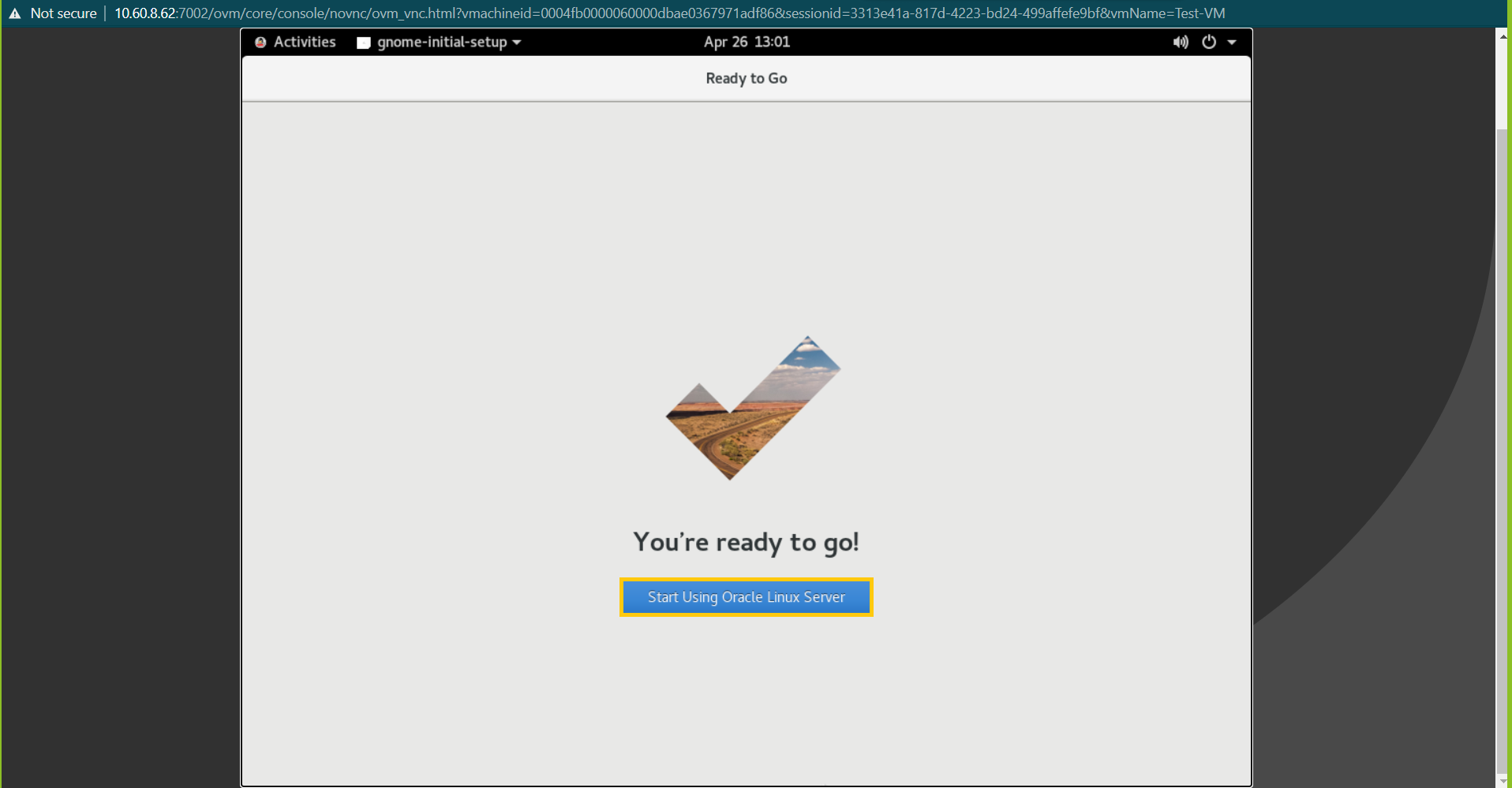Click the volume speaker icon
Viewport: 1512px width, 788px height.
(x=1181, y=42)
